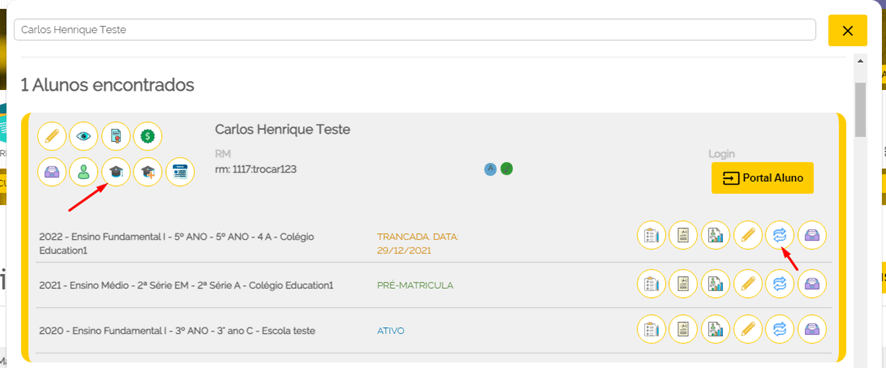Open the clipboard checklist icon in the 2022 row
This screenshot has width=886, height=368.
[x=652, y=236]
